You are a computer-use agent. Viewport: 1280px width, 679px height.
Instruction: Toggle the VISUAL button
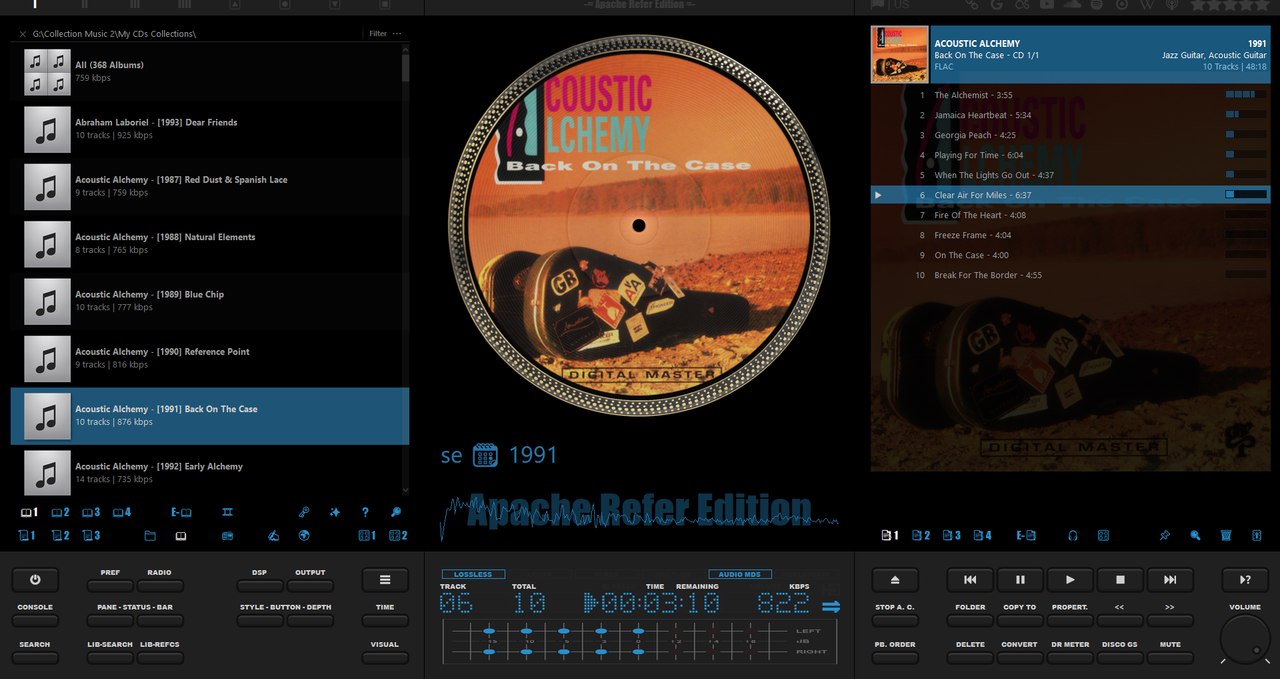[385, 657]
